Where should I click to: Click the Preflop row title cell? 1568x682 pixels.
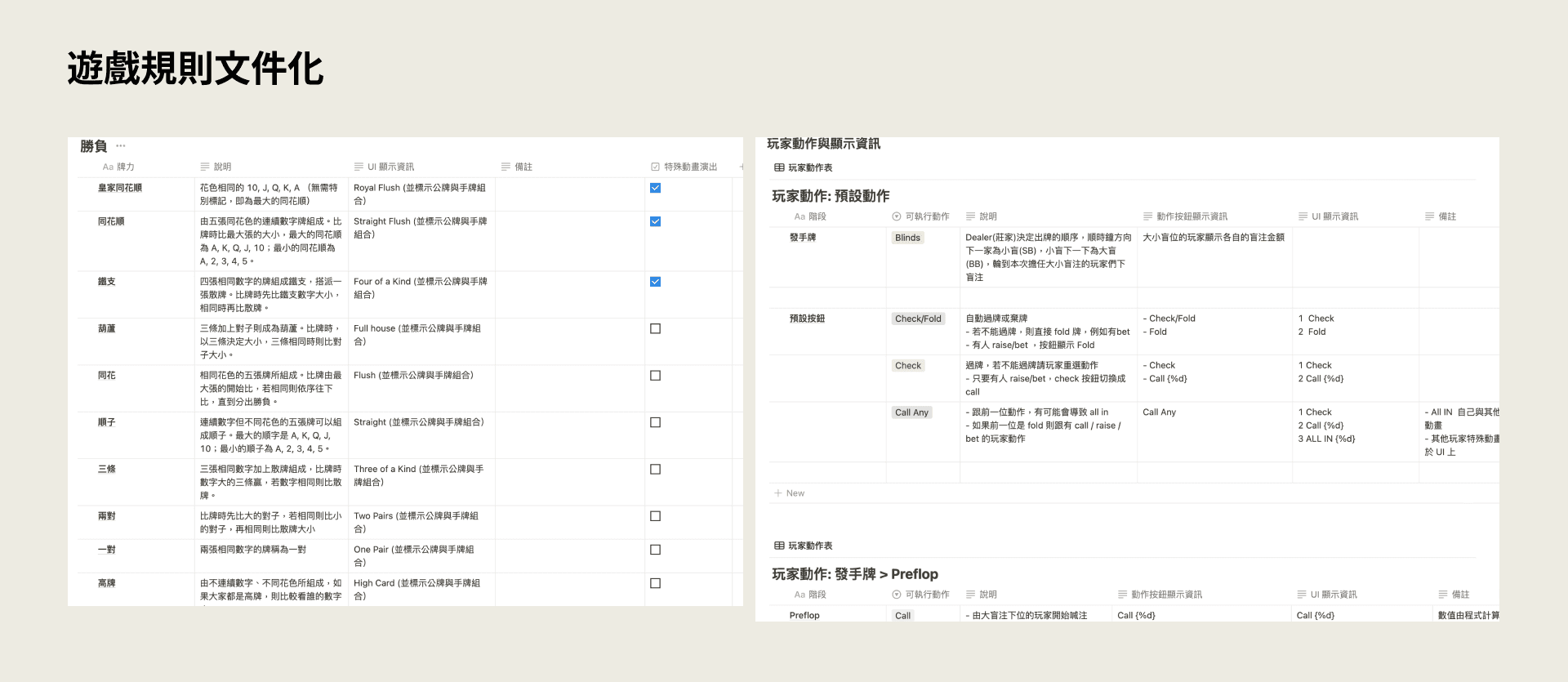pos(804,615)
